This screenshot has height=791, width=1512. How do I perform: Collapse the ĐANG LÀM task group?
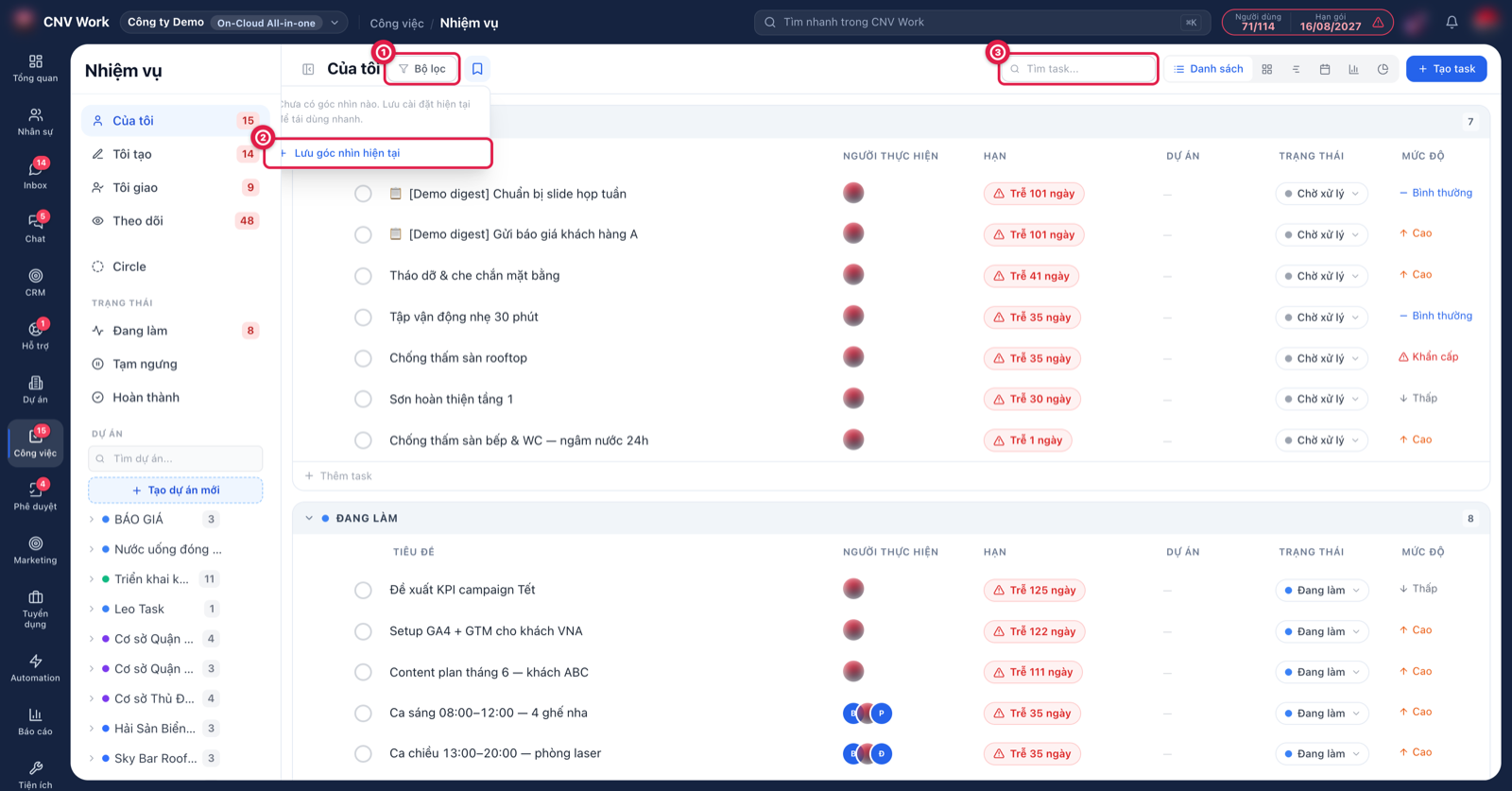tap(309, 518)
